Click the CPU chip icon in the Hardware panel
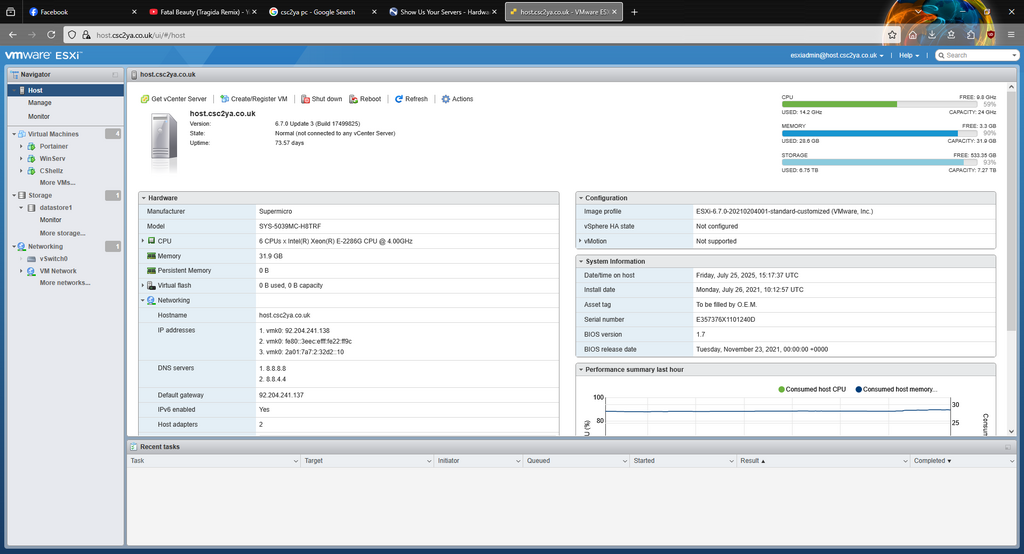1024x554 pixels. 152,241
